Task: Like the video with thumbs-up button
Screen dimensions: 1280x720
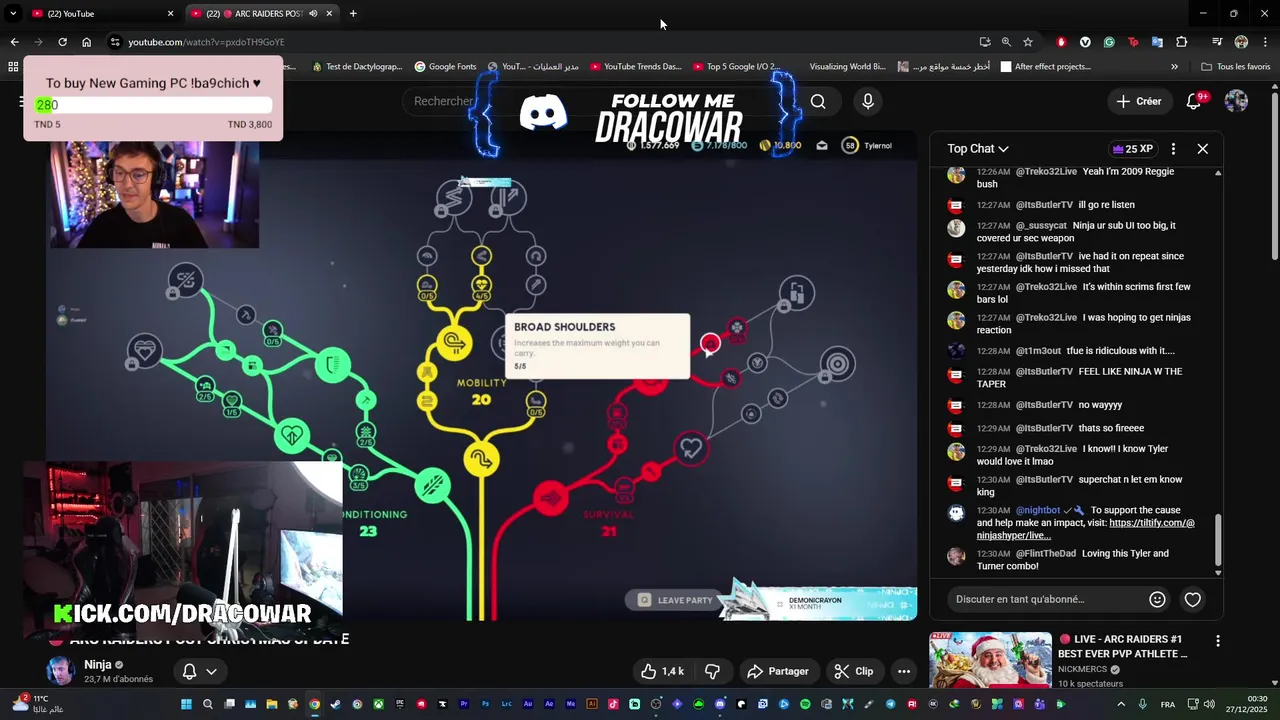Action: tap(662, 671)
